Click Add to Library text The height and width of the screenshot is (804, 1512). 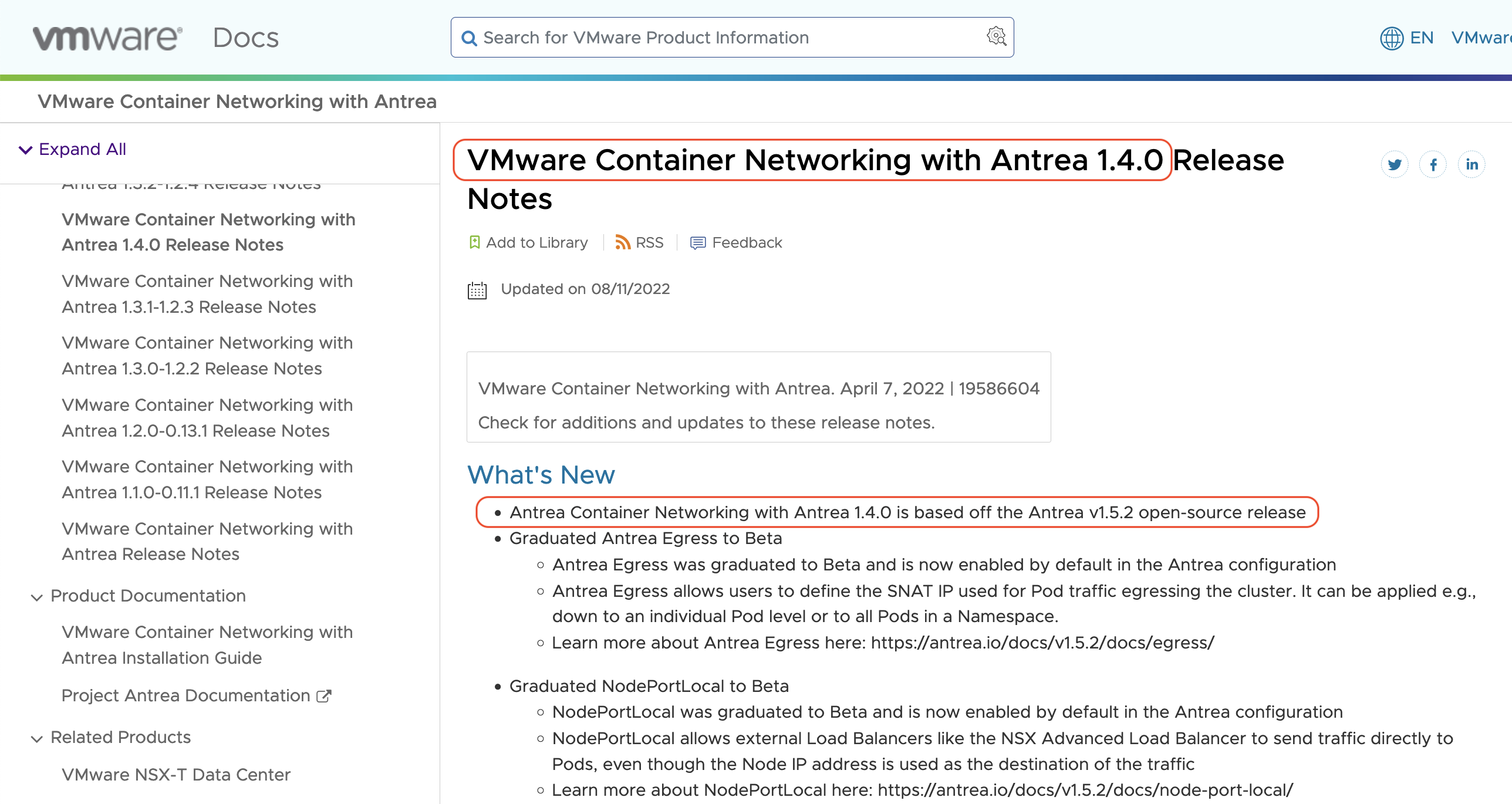click(536, 242)
